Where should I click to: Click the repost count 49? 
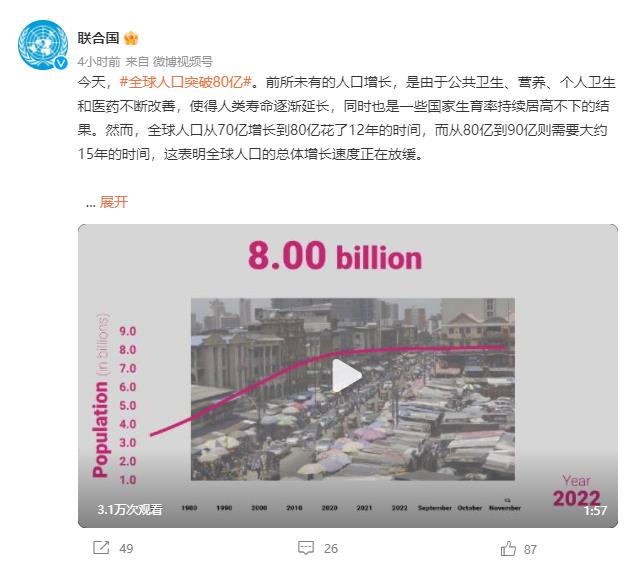tap(126, 549)
